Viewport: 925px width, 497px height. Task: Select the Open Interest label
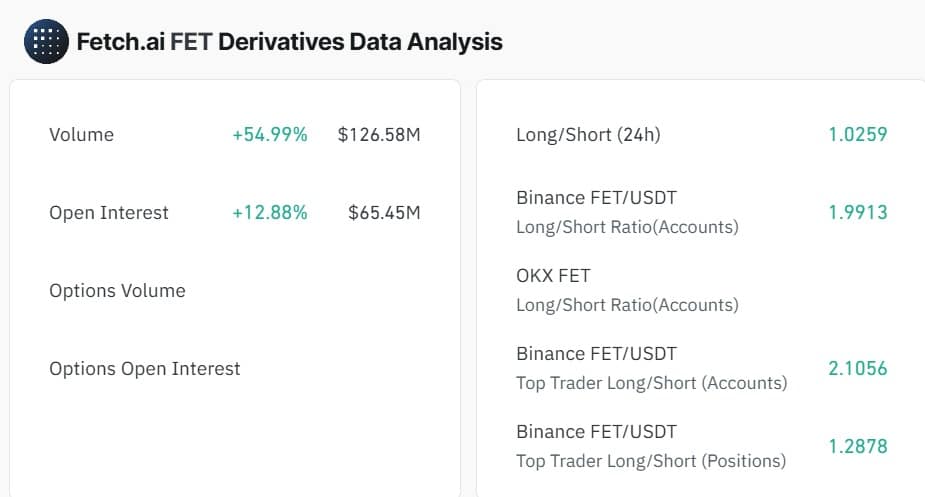109,212
